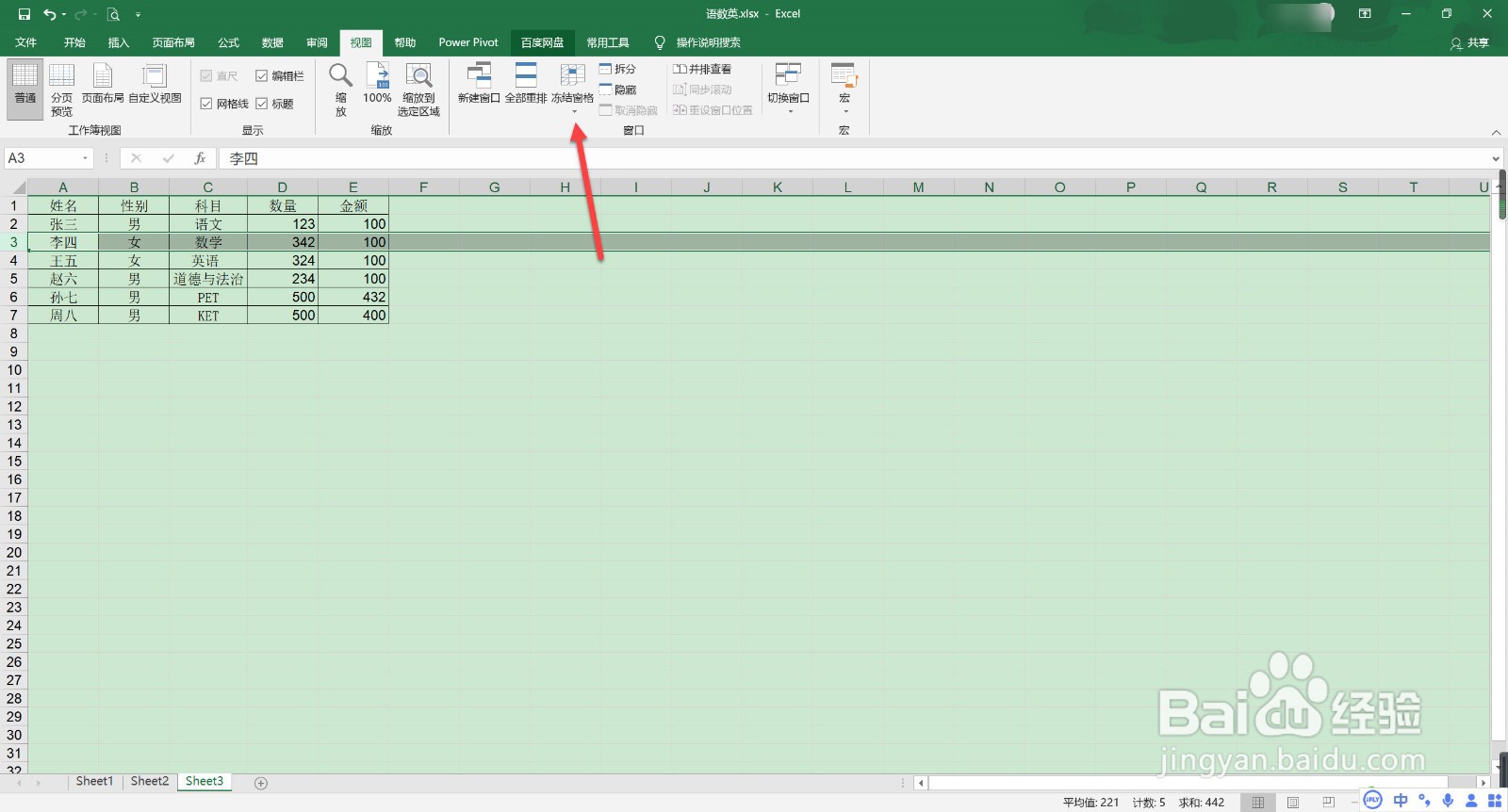Hide the current window
Screen dimensions: 1508x812
point(617,89)
